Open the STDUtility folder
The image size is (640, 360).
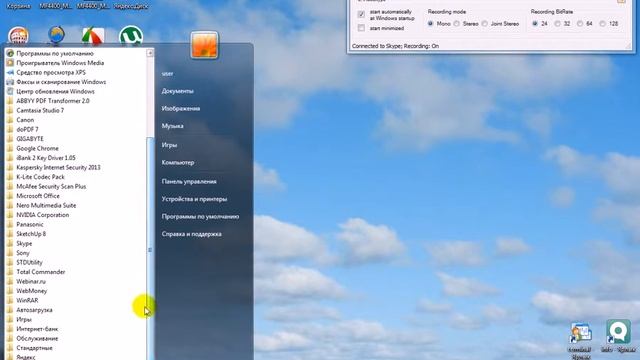click(24, 262)
